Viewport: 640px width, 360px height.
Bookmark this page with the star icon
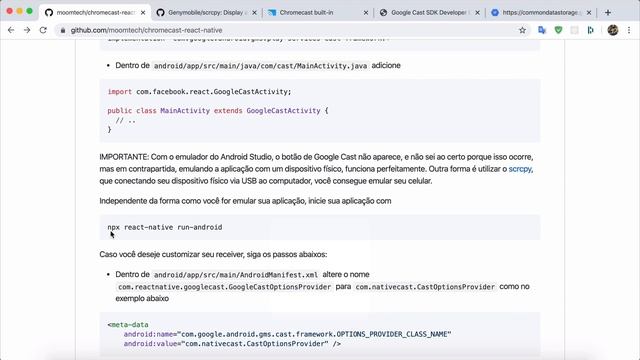pyautogui.click(x=522, y=30)
